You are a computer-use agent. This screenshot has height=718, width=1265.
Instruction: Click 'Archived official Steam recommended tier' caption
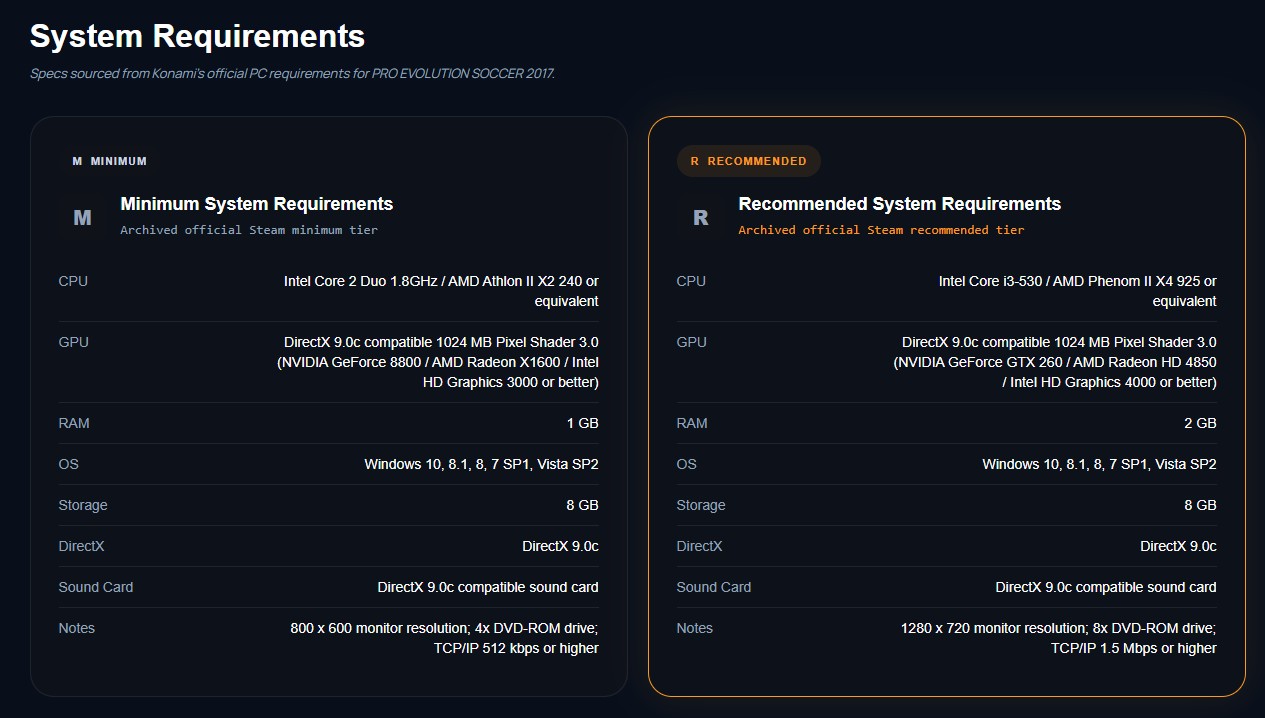coord(881,230)
